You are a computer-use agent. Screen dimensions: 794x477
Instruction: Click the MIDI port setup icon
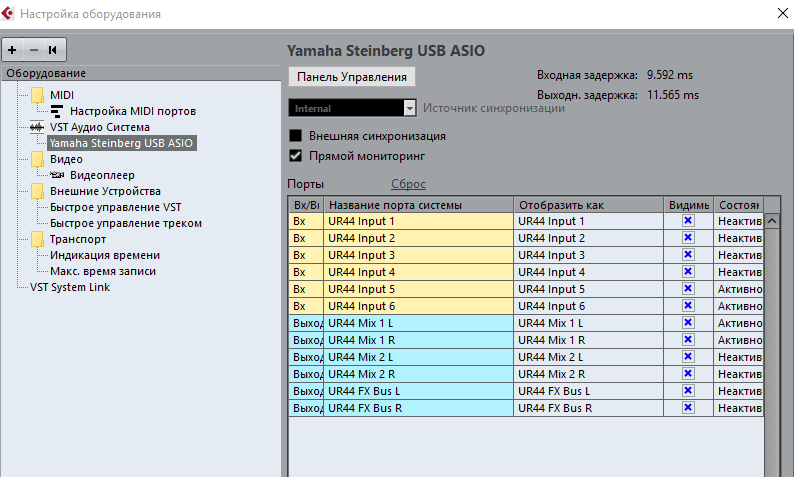pyautogui.click(x=57, y=111)
